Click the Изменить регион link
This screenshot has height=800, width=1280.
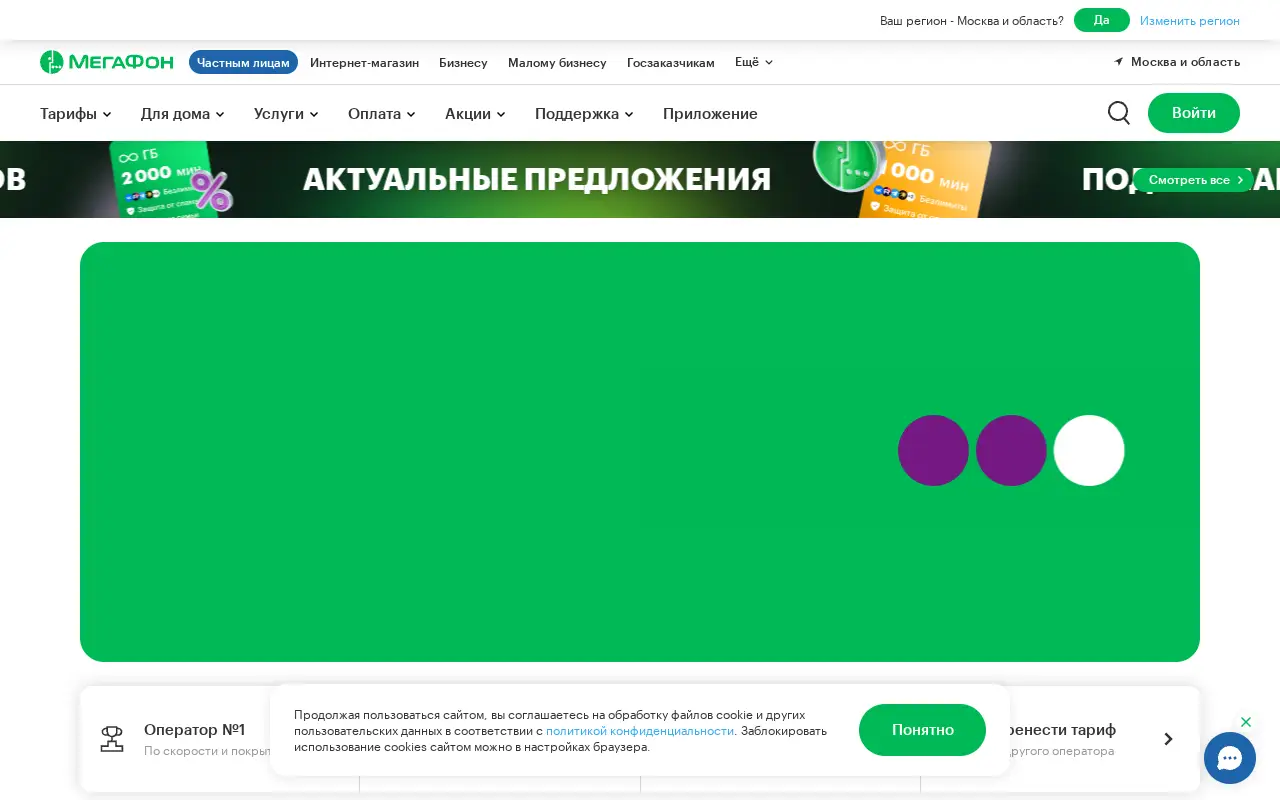point(1190,20)
